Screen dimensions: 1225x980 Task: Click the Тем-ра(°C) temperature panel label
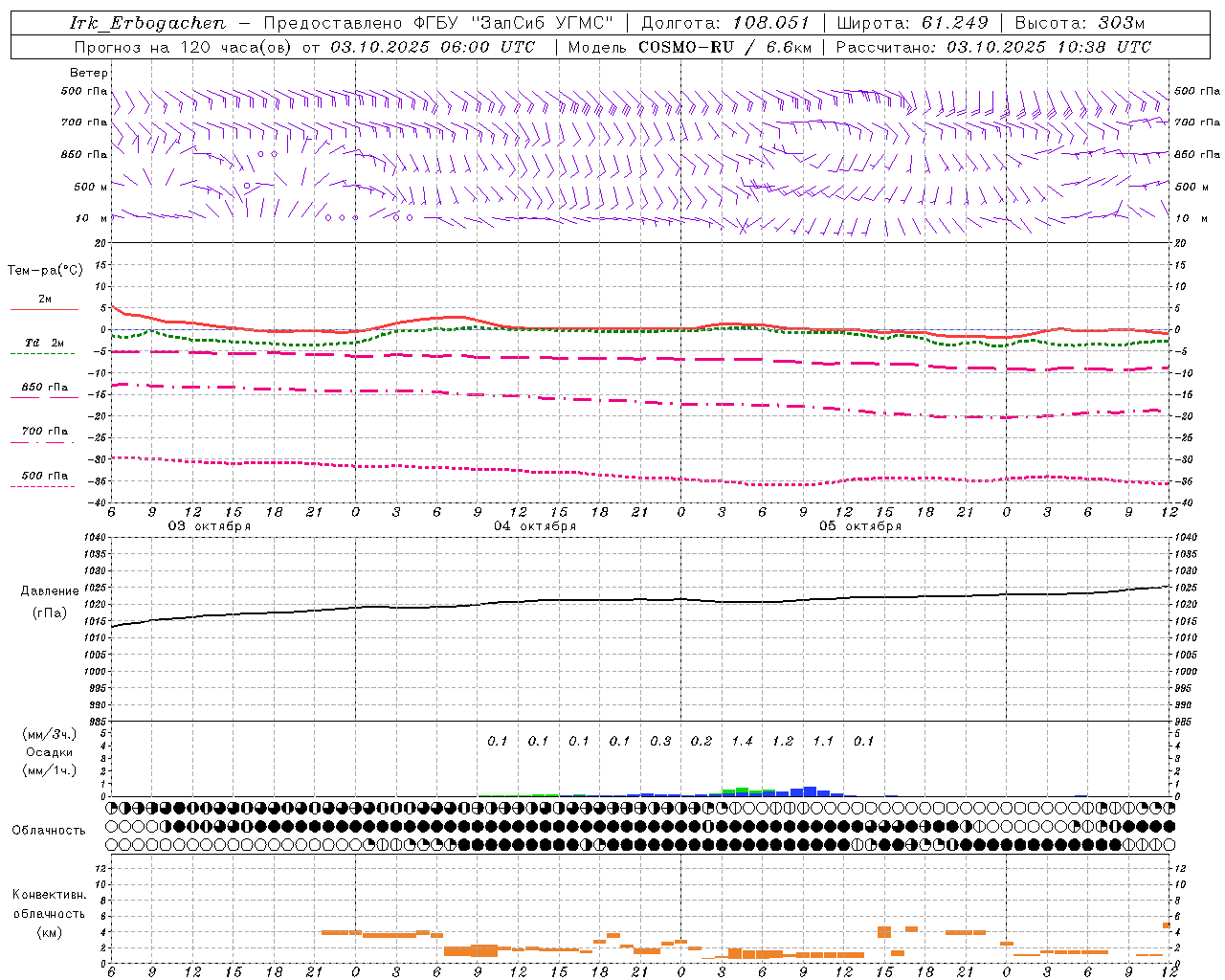[45, 271]
